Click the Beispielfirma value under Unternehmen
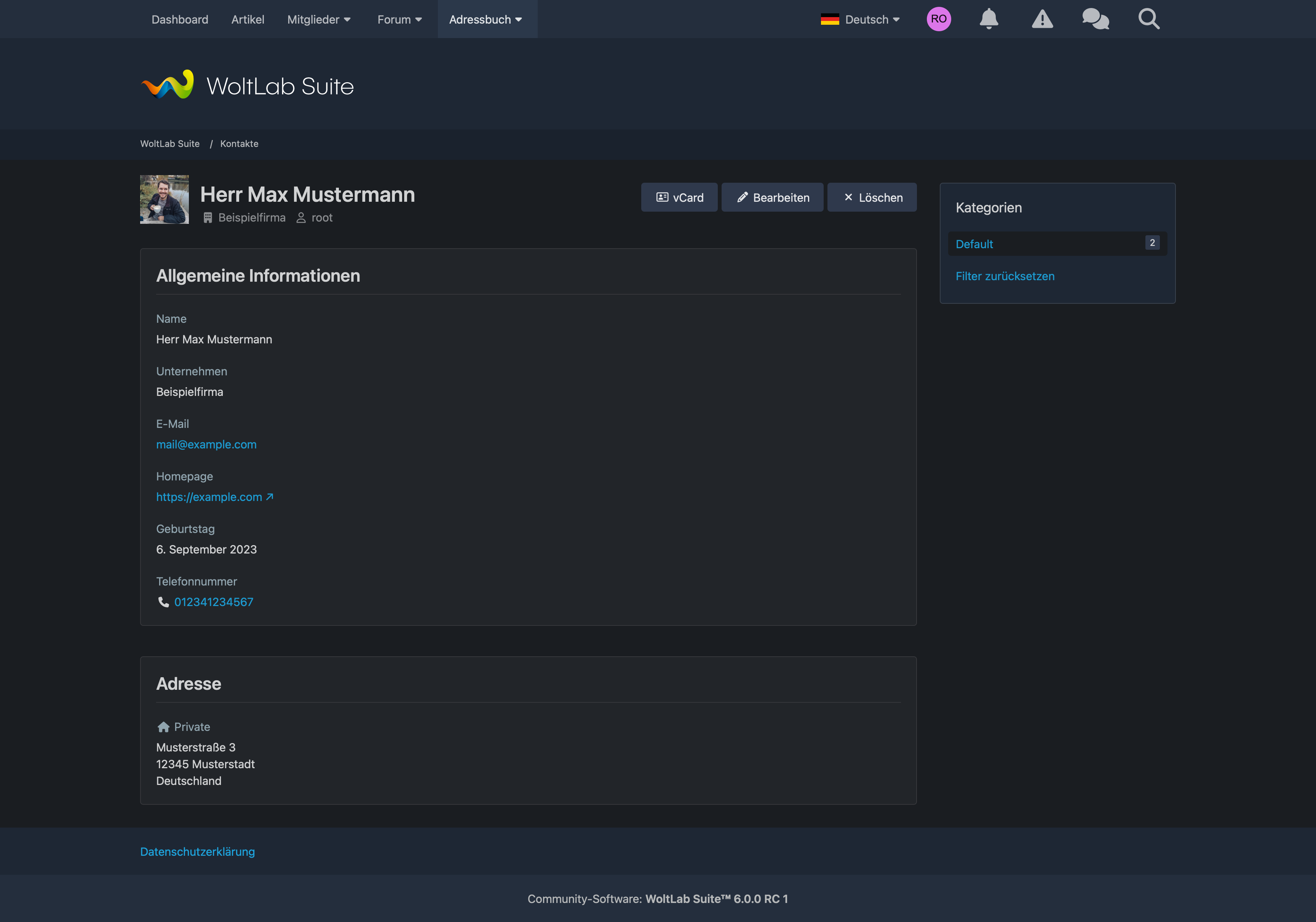The image size is (1316, 922). coord(190,392)
